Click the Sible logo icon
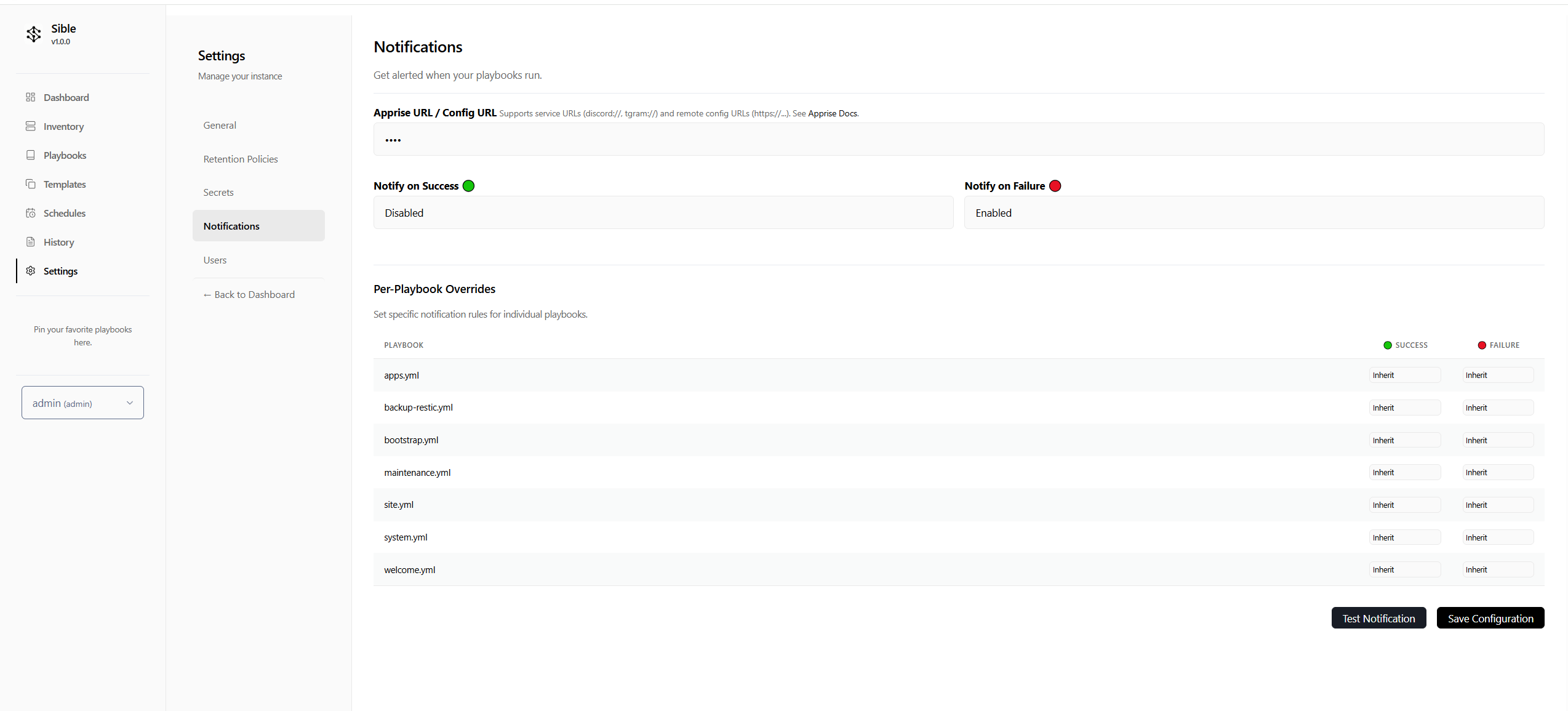1568x711 pixels. pyautogui.click(x=34, y=34)
